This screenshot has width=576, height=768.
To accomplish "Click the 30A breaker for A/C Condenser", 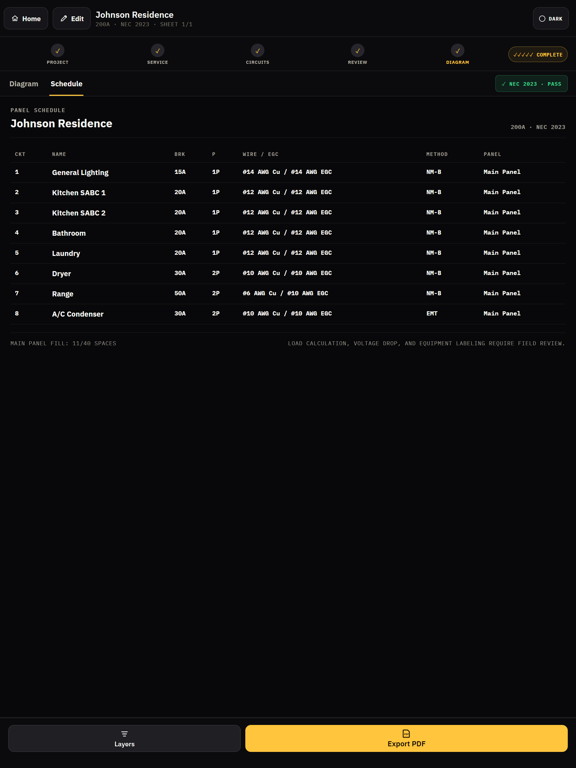I will [180, 313].
